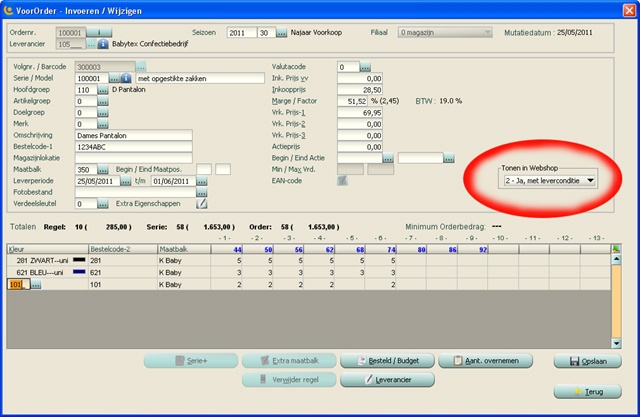Open Merk lookup button
Image resolution: width=640 pixels, height=417 pixels.
103,124
